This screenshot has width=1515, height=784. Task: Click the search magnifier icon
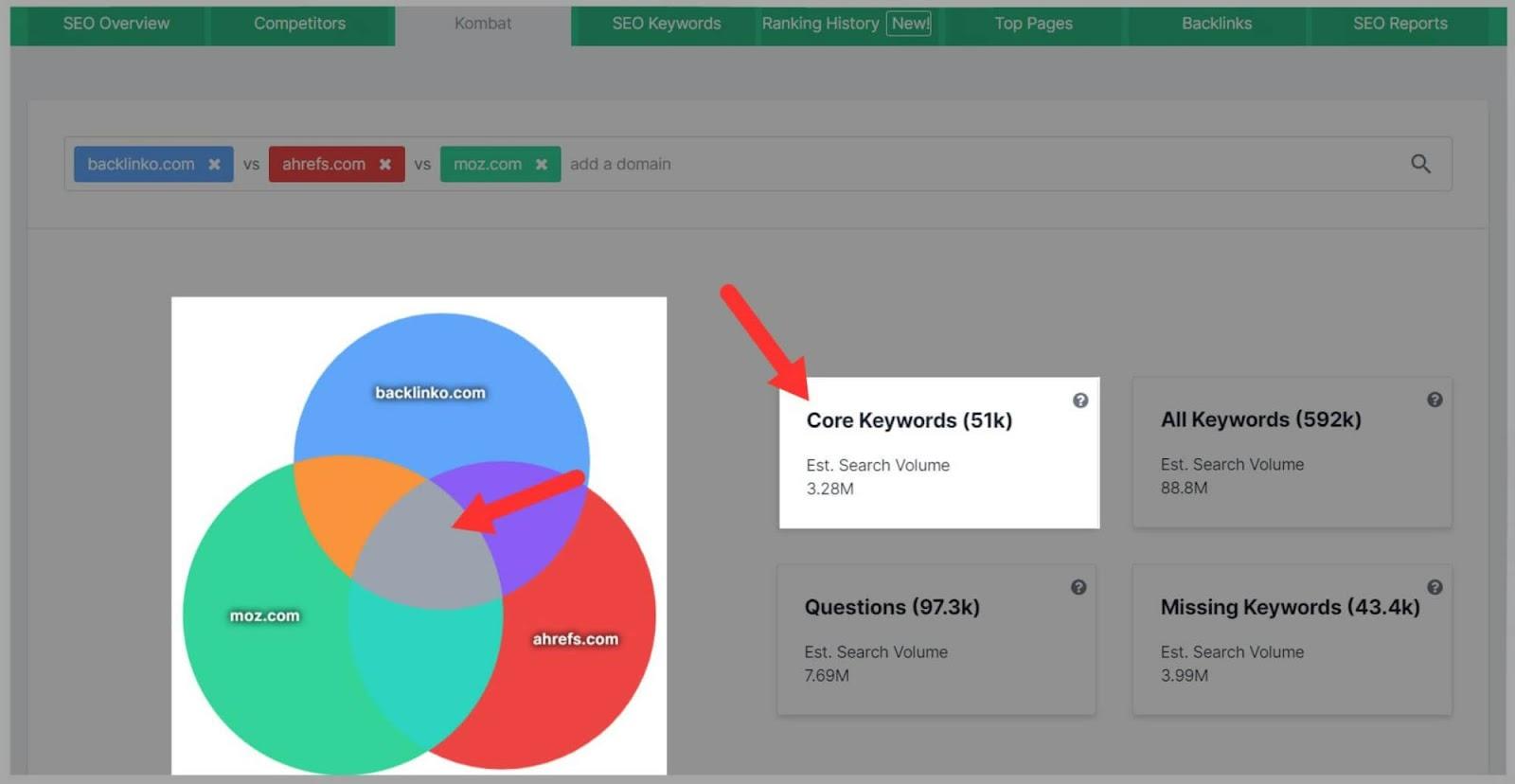click(1420, 164)
